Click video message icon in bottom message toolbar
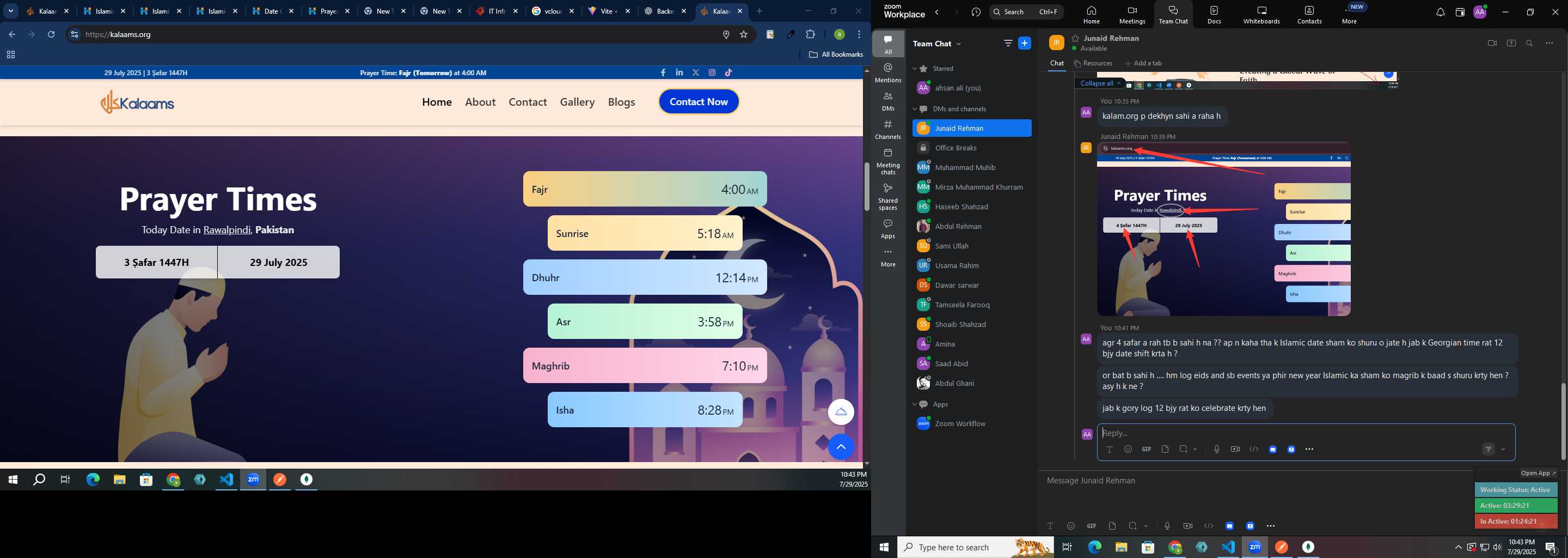This screenshot has width=1568, height=558. click(x=1187, y=526)
